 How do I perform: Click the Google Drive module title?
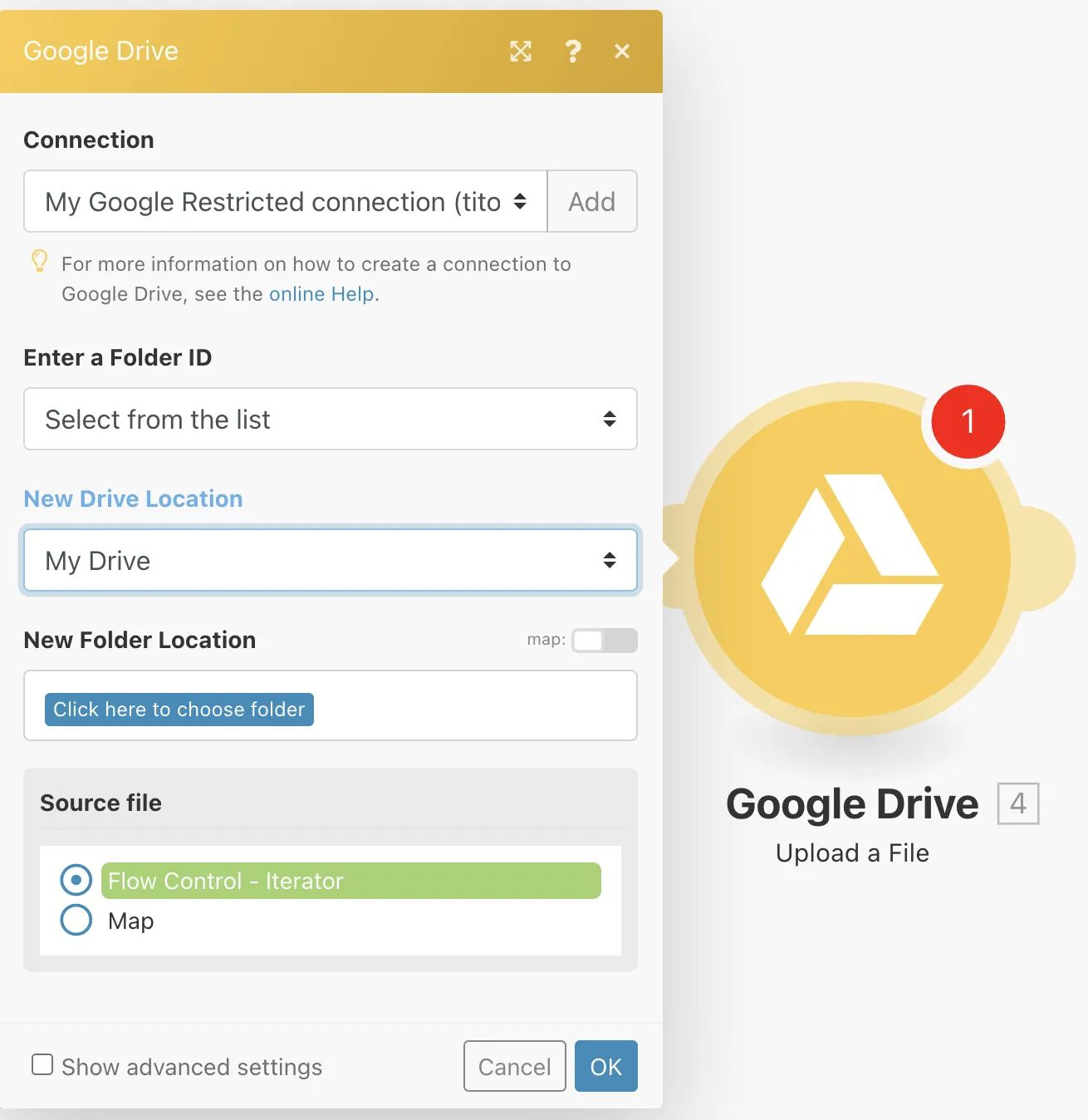pyautogui.click(x=852, y=803)
